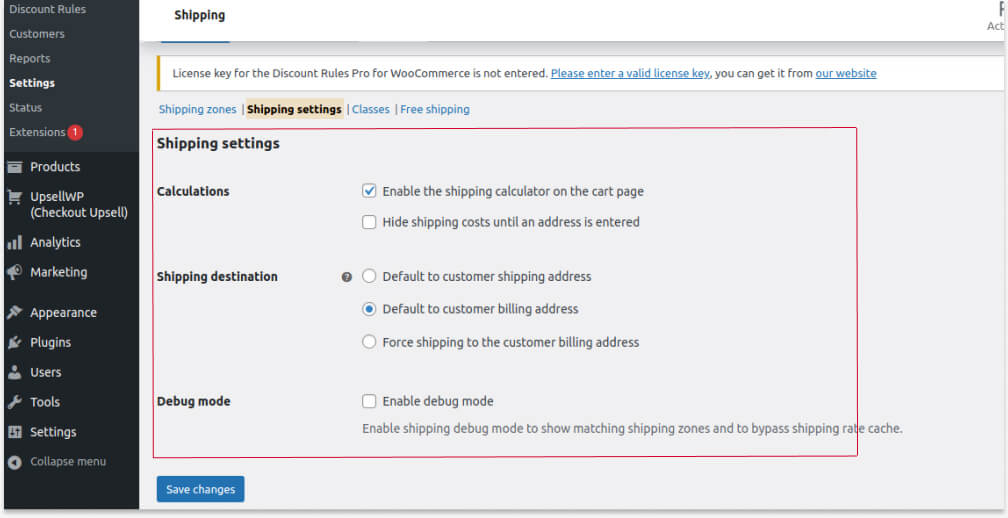This screenshot has width=1008, height=518.
Task: Check the Enable debug mode checkbox
Action: [x=369, y=402]
